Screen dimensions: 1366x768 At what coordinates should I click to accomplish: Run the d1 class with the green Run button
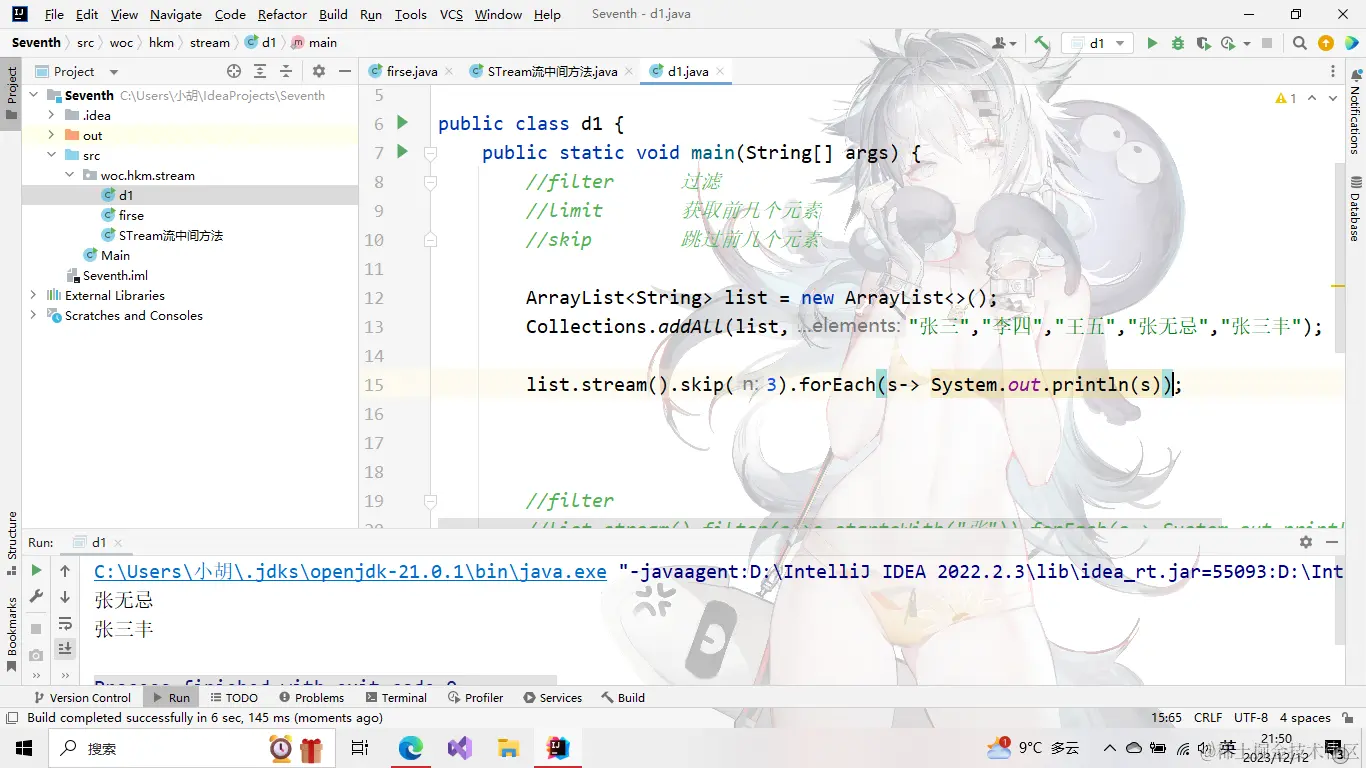(x=1151, y=42)
